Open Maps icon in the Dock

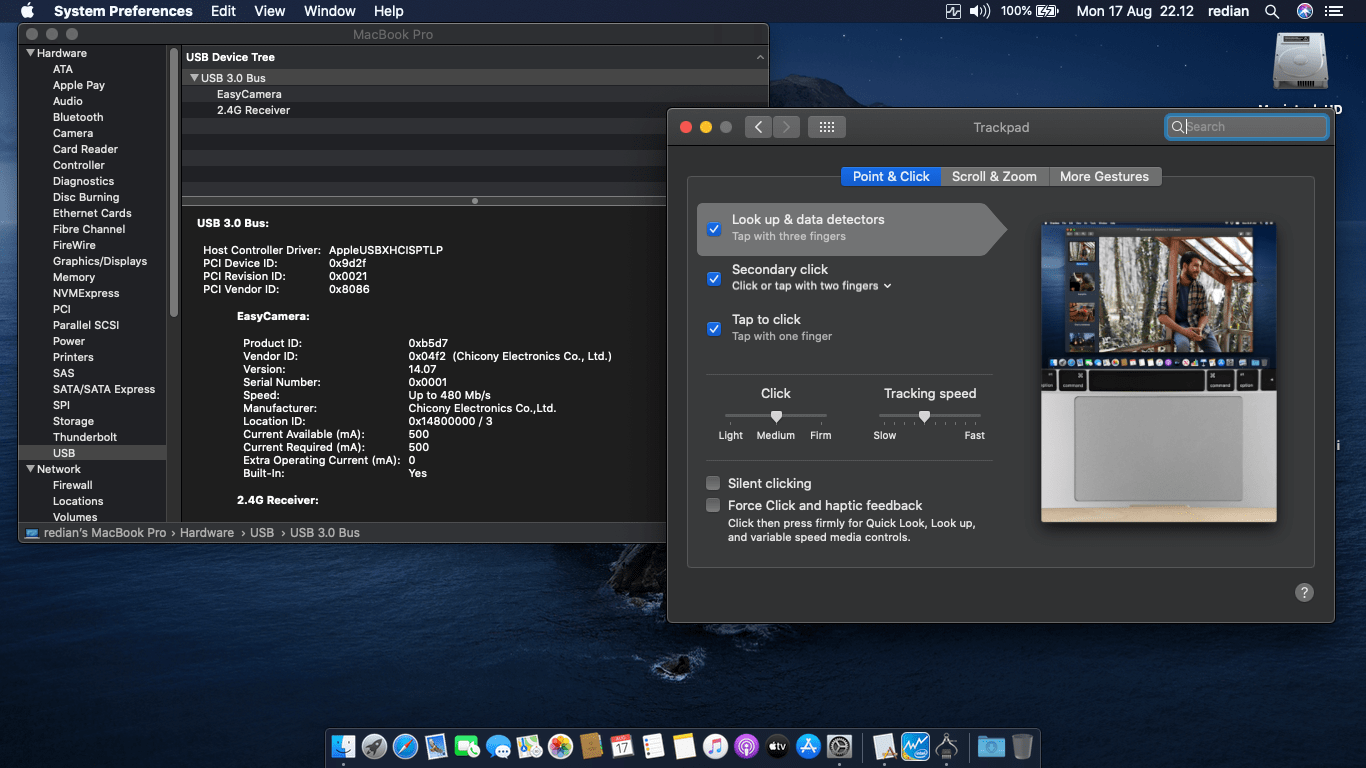pos(529,746)
